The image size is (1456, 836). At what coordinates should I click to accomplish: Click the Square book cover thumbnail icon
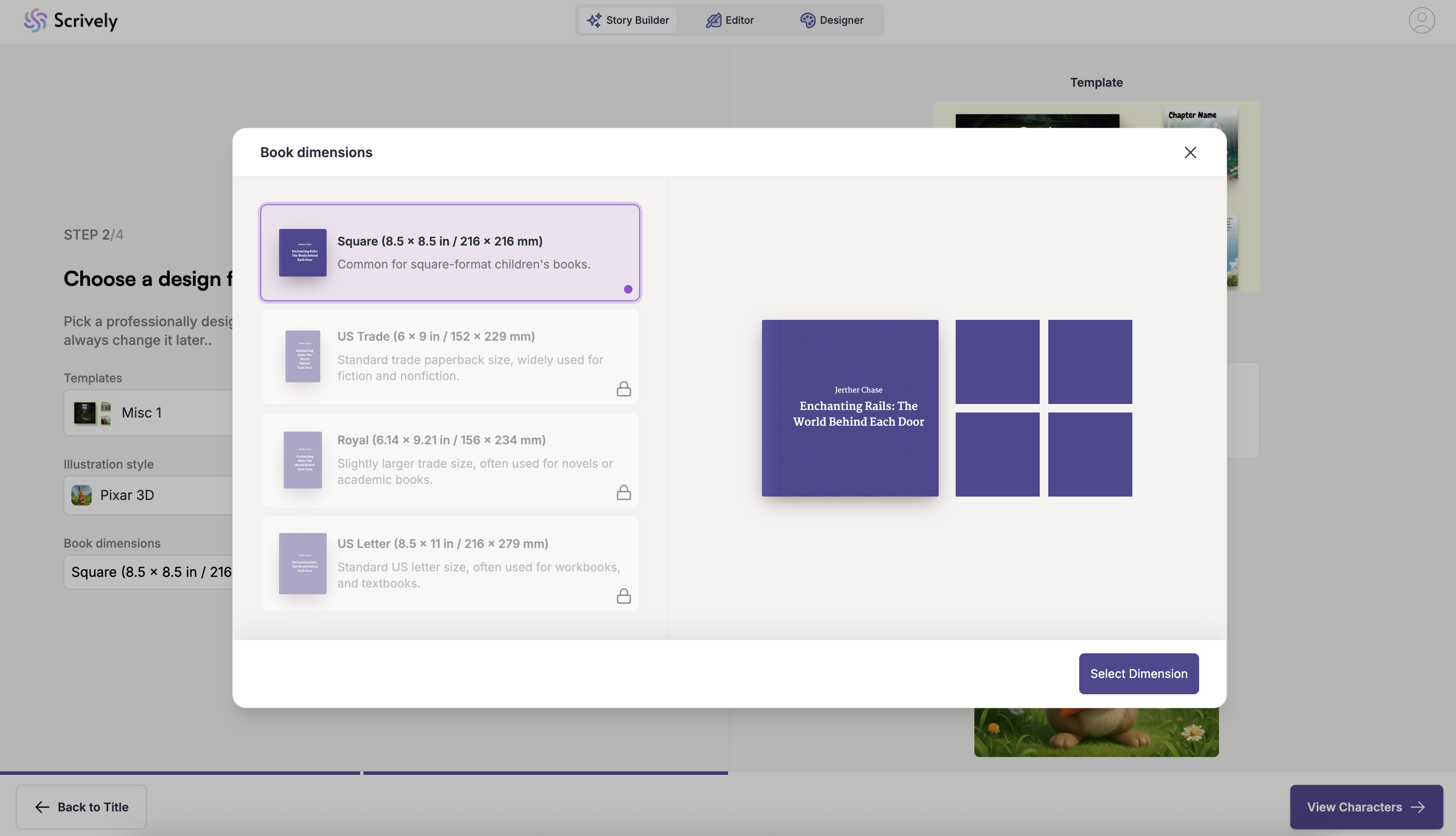[x=302, y=253]
